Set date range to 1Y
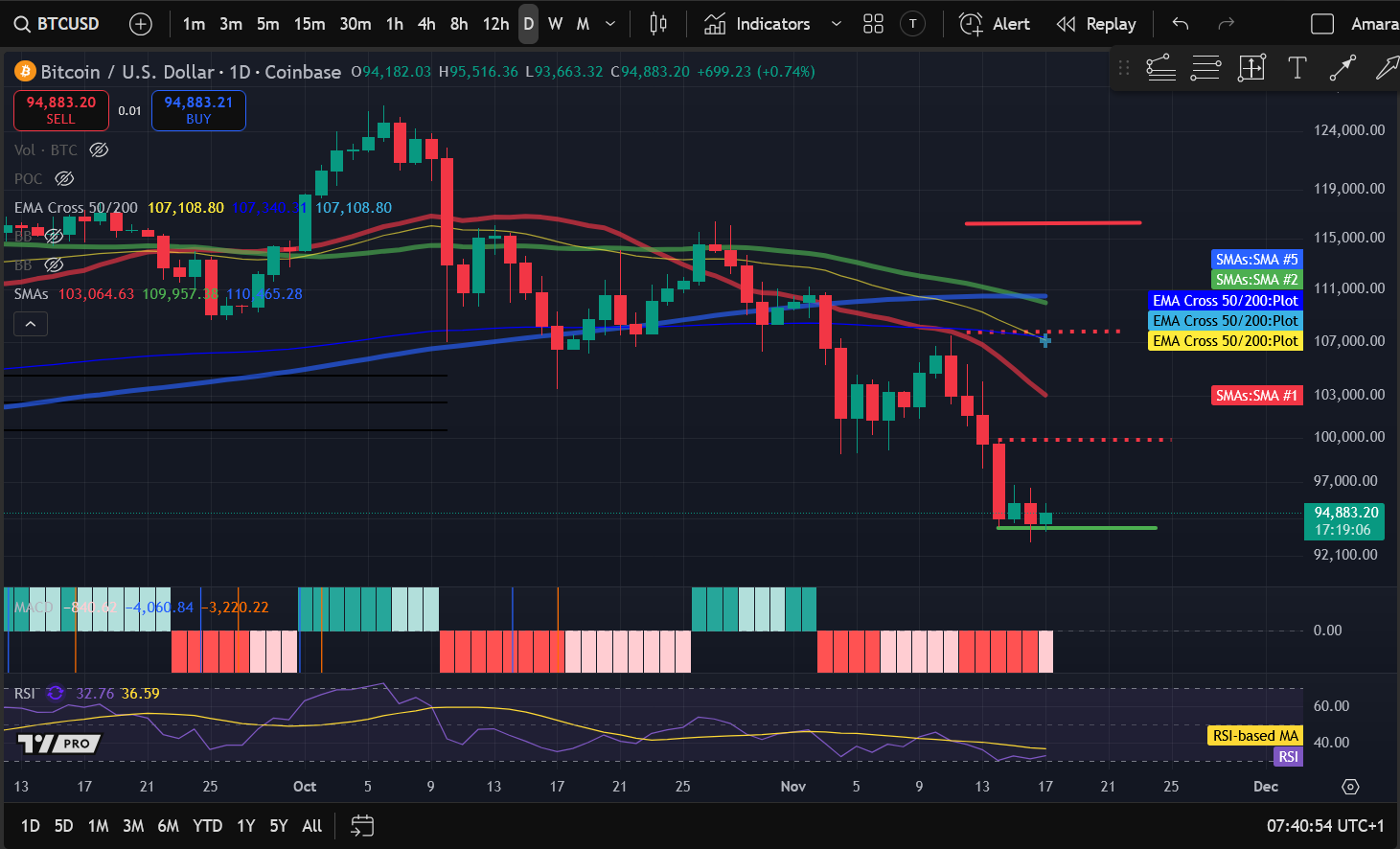This screenshot has height=849, width=1400. (x=246, y=826)
